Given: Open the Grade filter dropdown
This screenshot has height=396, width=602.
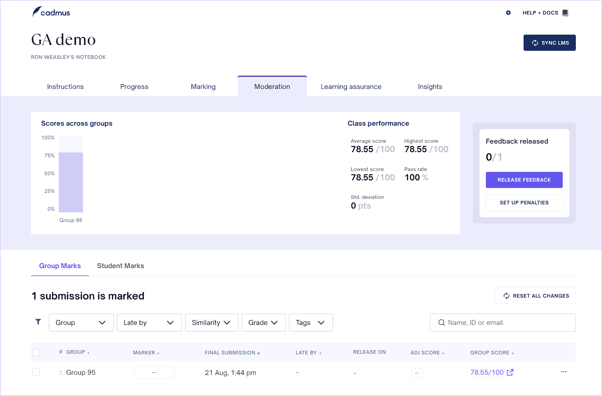Looking at the screenshot, I should [x=263, y=323].
